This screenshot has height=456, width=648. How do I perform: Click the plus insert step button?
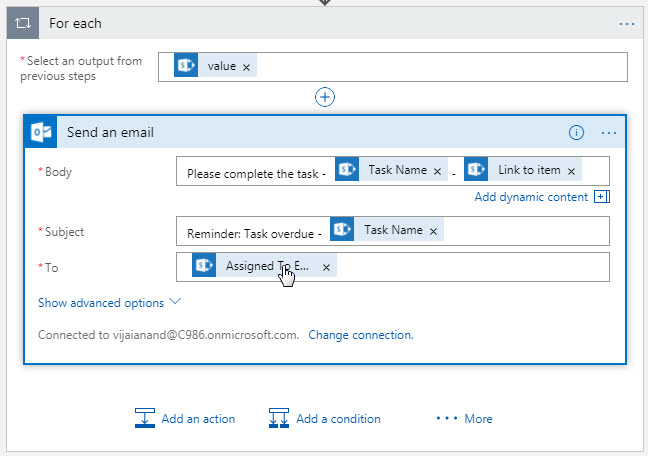pyautogui.click(x=325, y=97)
